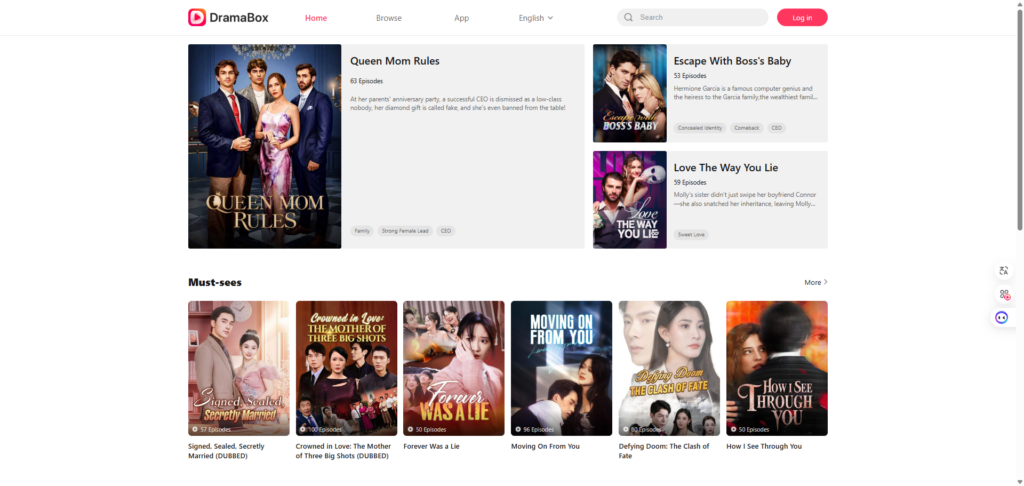Click the scrollbar down arrow

(x=1019, y=482)
